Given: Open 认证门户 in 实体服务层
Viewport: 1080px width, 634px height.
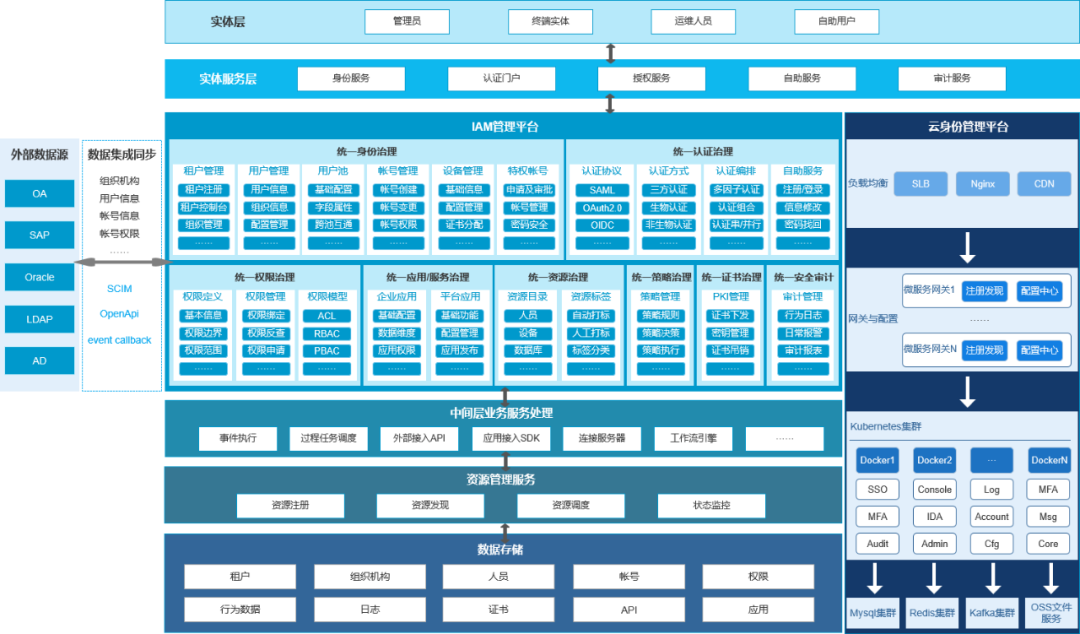Looking at the screenshot, I should click(x=501, y=78).
